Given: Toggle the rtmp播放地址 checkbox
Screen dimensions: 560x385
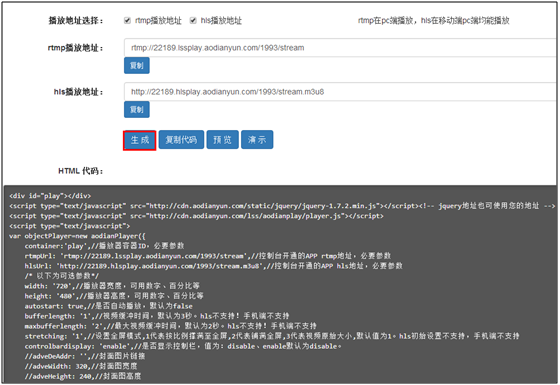Looking at the screenshot, I should pyautogui.click(x=127, y=20).
